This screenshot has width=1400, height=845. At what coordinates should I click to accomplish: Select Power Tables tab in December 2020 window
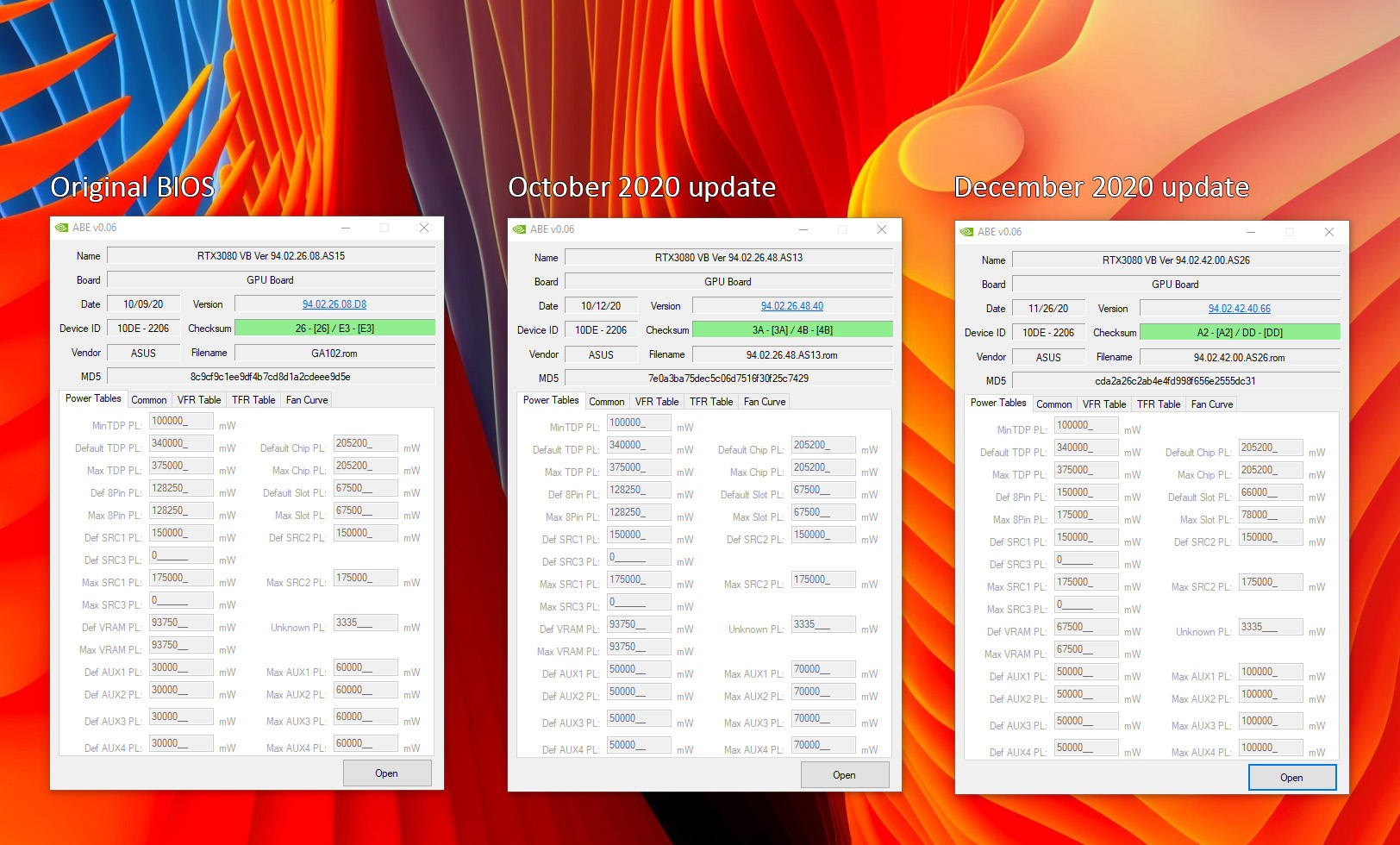click(x=998, y=403)
